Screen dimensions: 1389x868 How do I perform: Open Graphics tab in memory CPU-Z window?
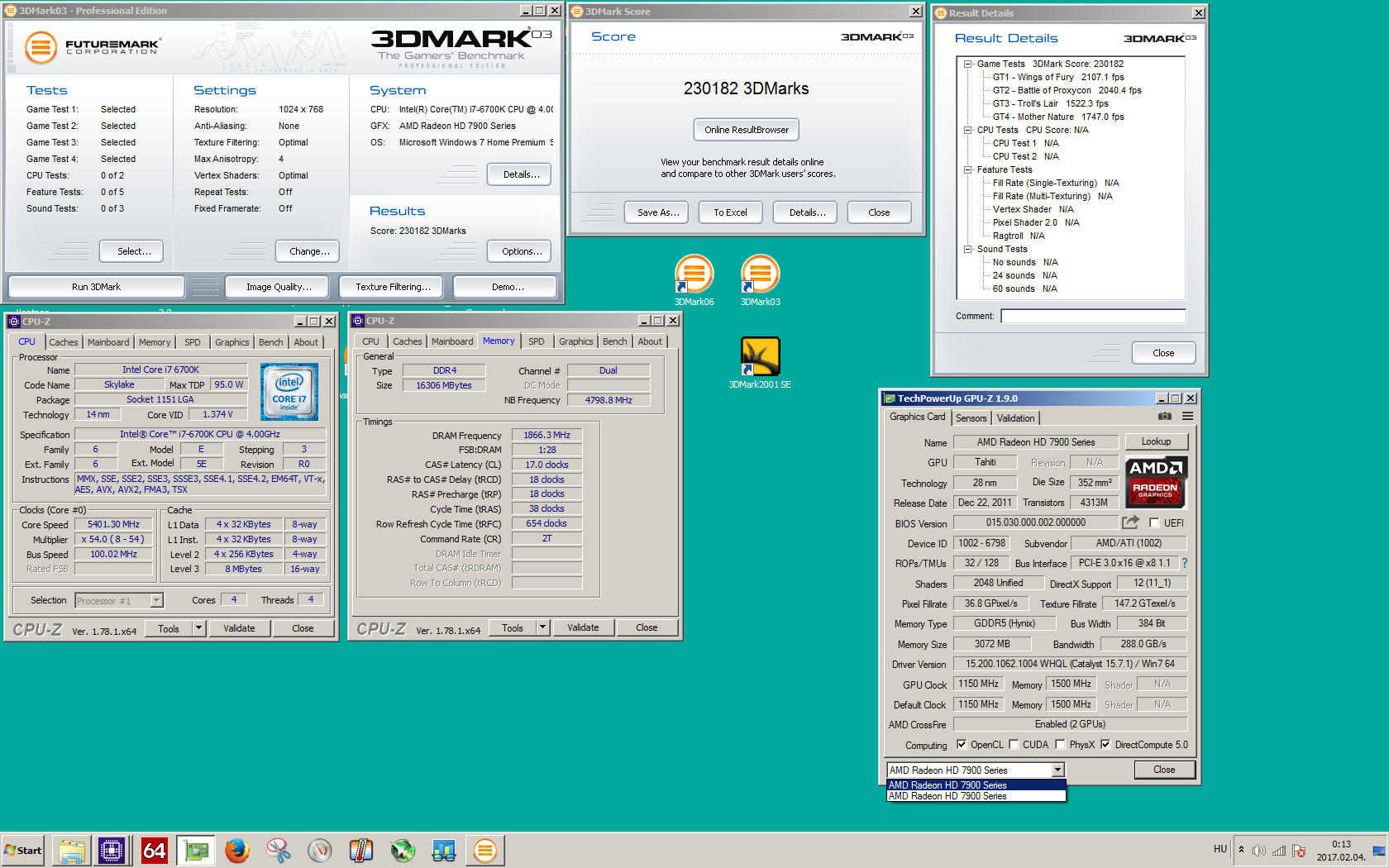click(576, 341)
